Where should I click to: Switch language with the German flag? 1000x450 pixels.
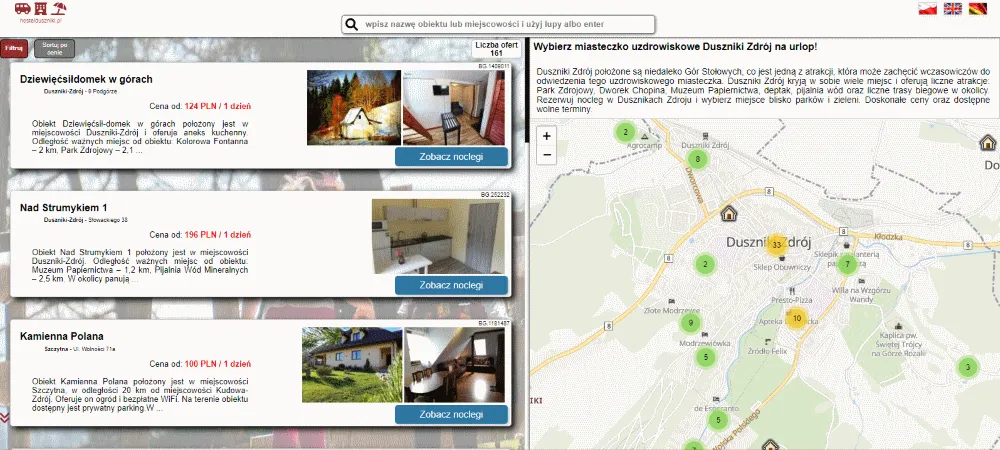tap(978, 8)
